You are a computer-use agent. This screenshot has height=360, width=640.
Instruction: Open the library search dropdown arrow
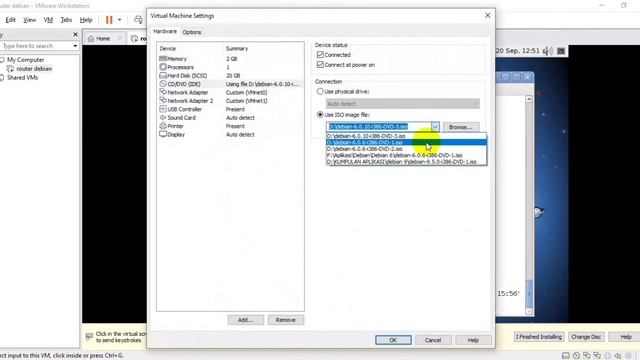[75, 46]
